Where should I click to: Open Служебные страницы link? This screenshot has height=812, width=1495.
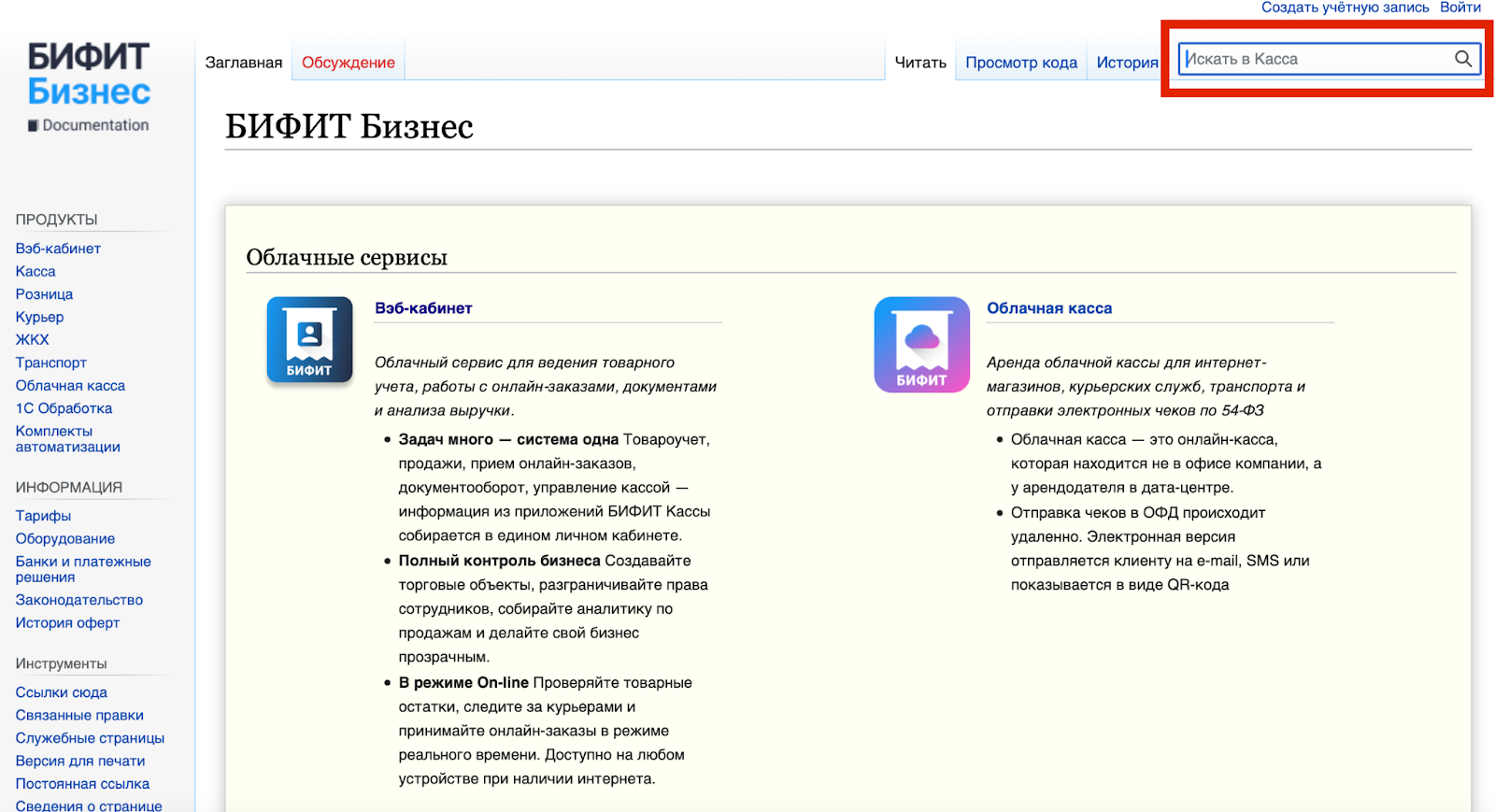(x=90, y=738)
